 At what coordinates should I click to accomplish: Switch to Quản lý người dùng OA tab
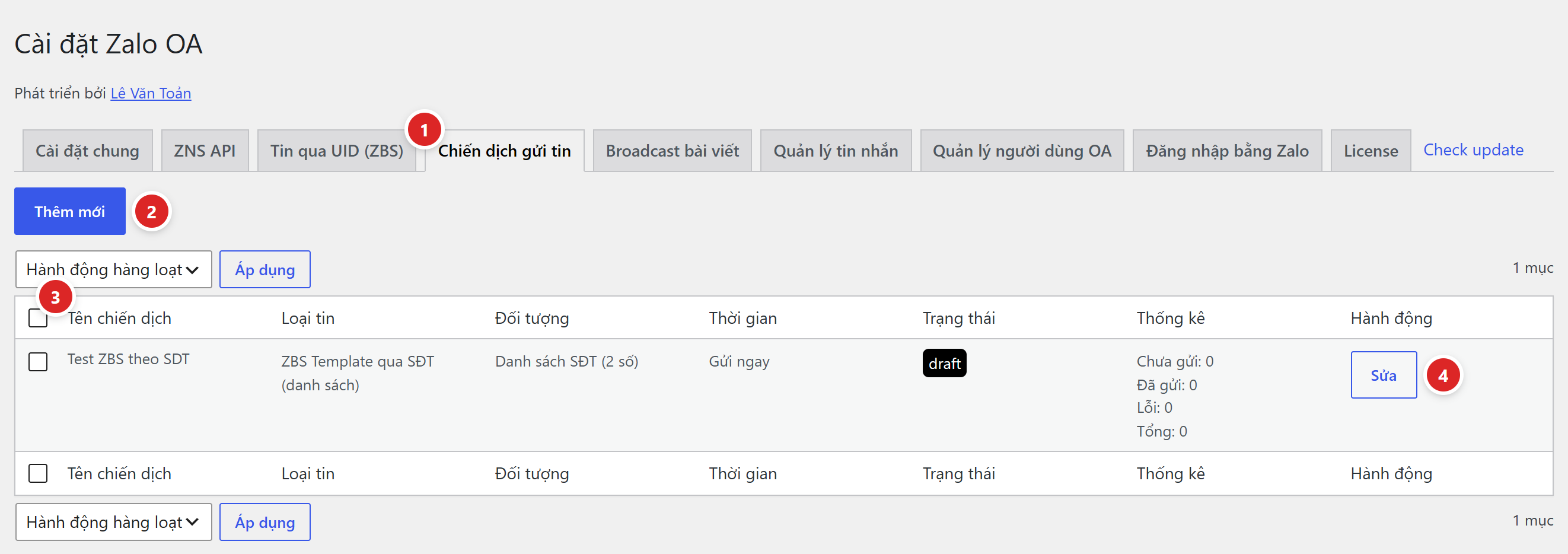tap(1022, 151)
